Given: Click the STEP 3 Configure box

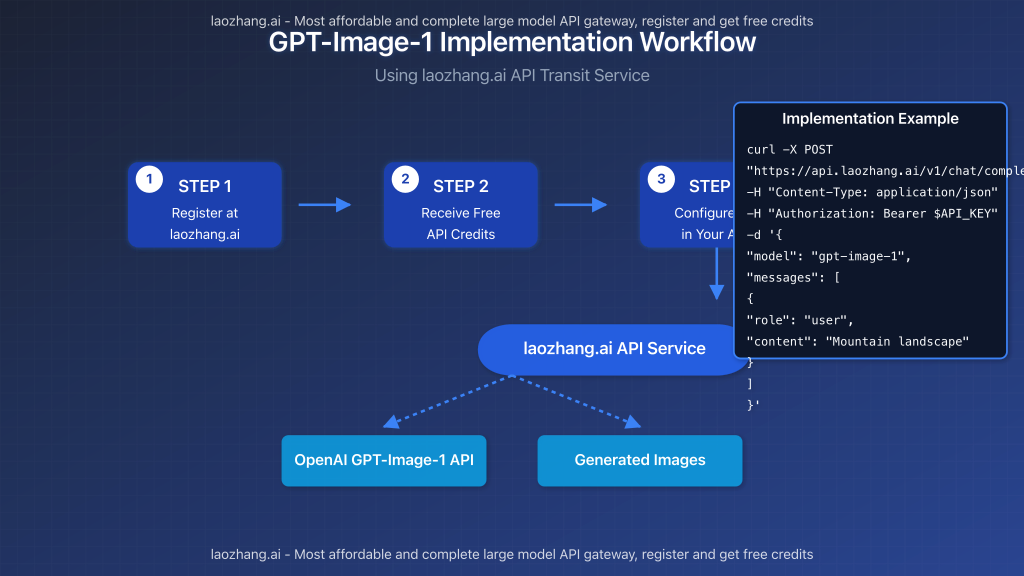Looking at the screenshot, I should (x=686, y=205).
